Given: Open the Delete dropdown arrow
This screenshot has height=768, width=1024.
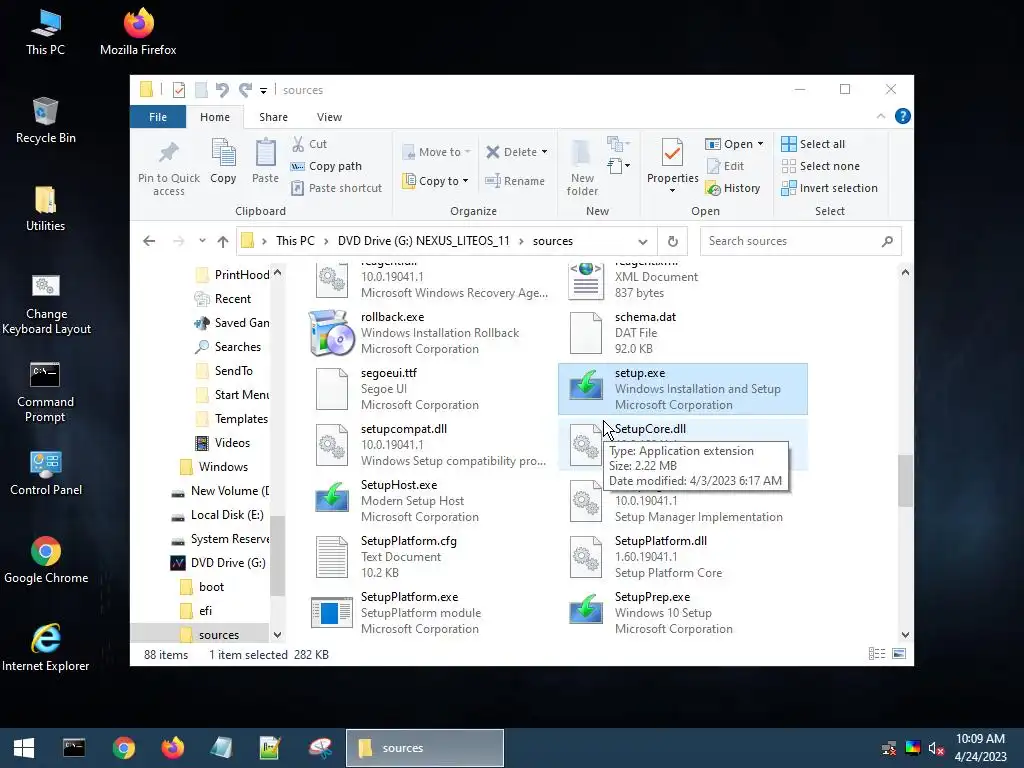Looking at the screenshot, I should pyautogui.click(x=545, y=152).
